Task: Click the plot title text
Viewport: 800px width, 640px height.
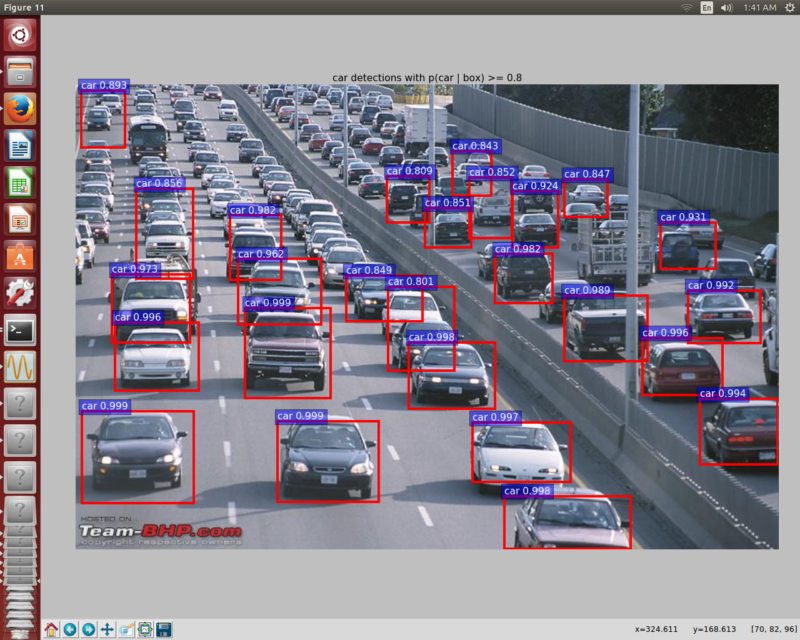Action: click(x=427, y=77)
